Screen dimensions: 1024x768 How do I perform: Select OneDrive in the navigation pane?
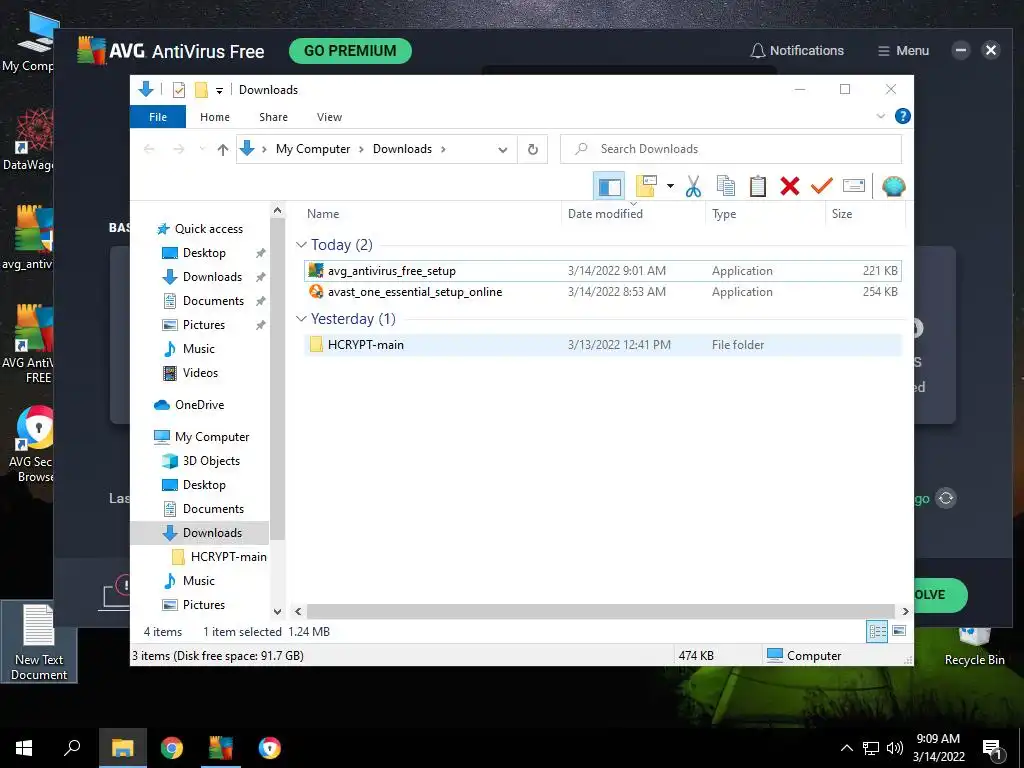click(199, 405)
